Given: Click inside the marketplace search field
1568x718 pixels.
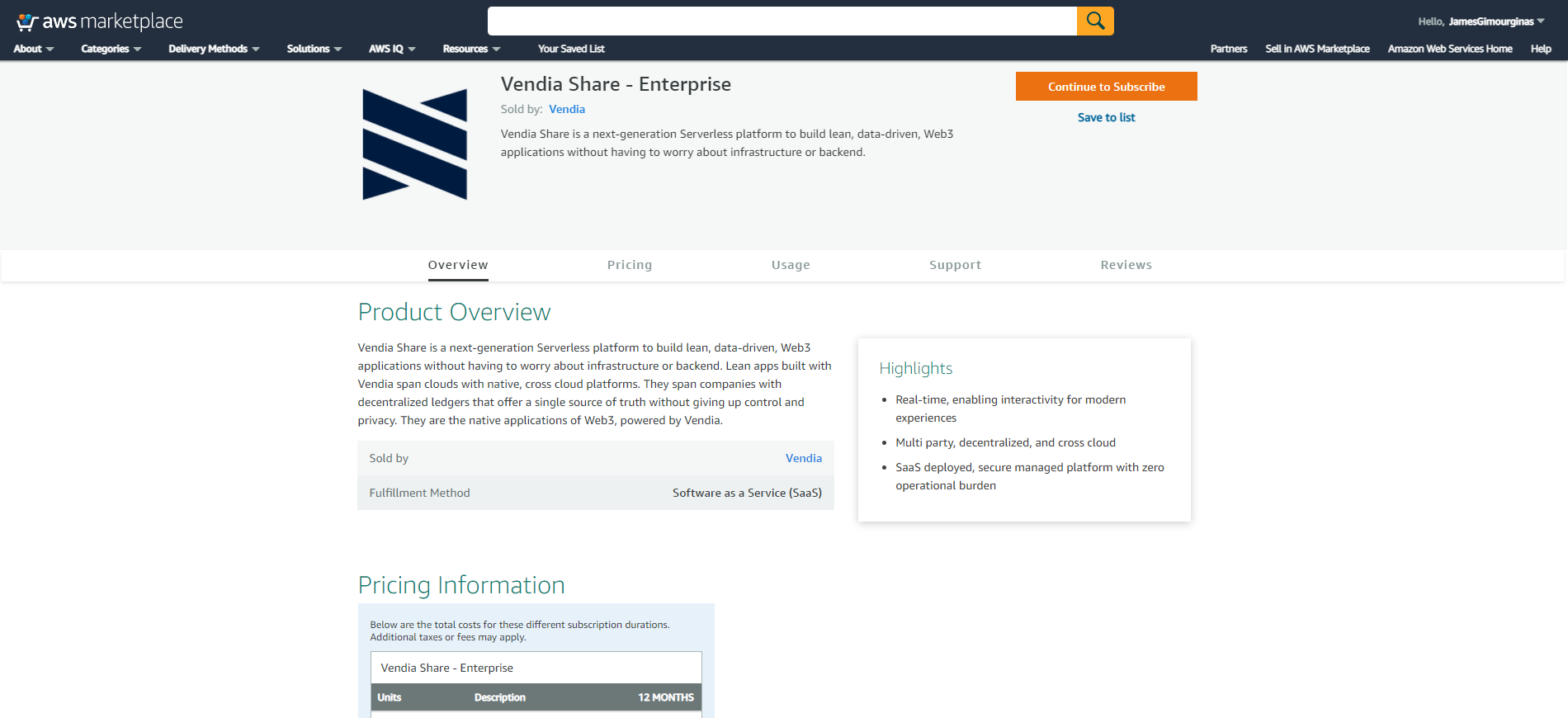Looking at the screenshot, I should 782,21.
